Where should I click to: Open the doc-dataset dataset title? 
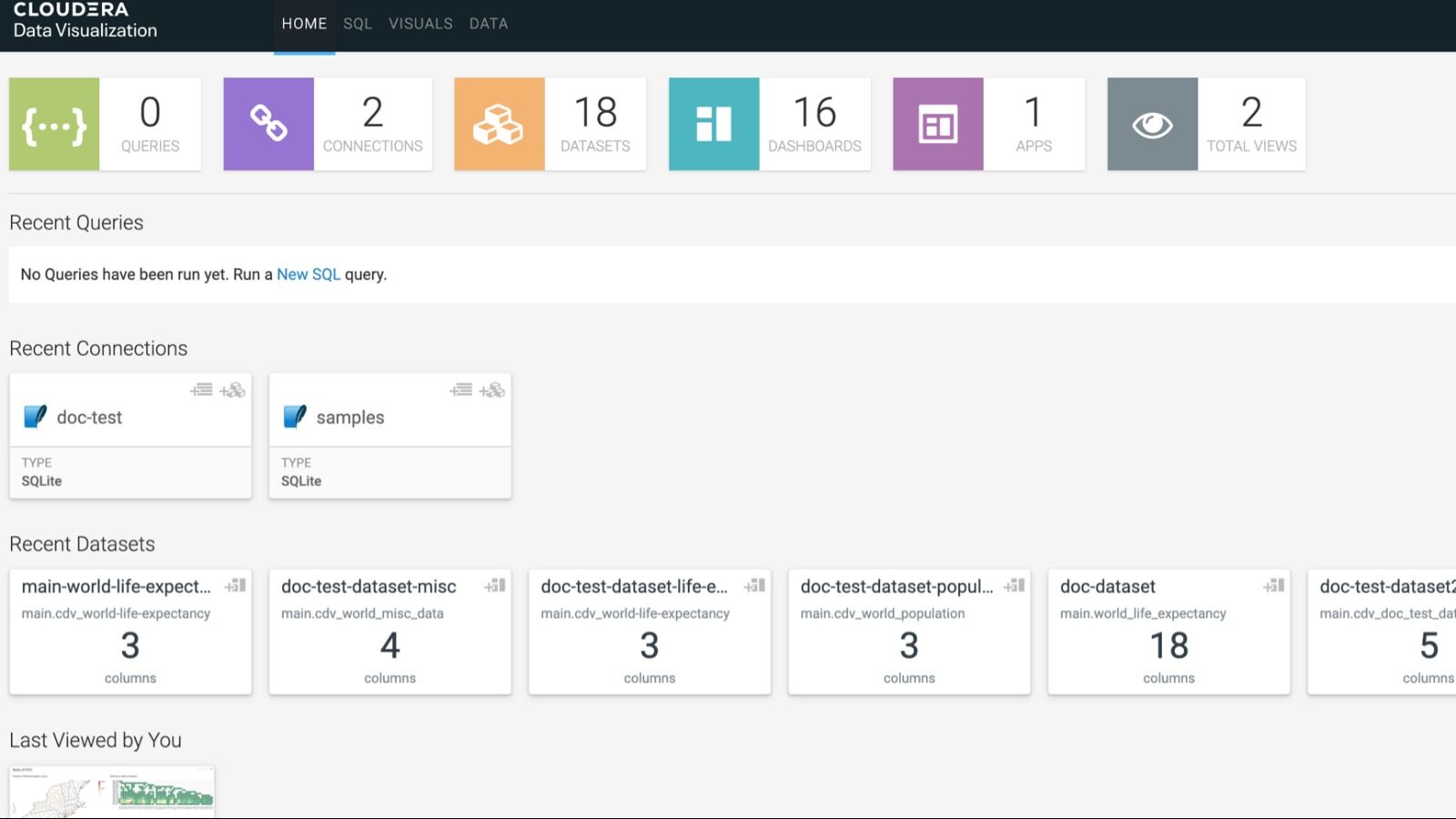(x=1107, y=587)
